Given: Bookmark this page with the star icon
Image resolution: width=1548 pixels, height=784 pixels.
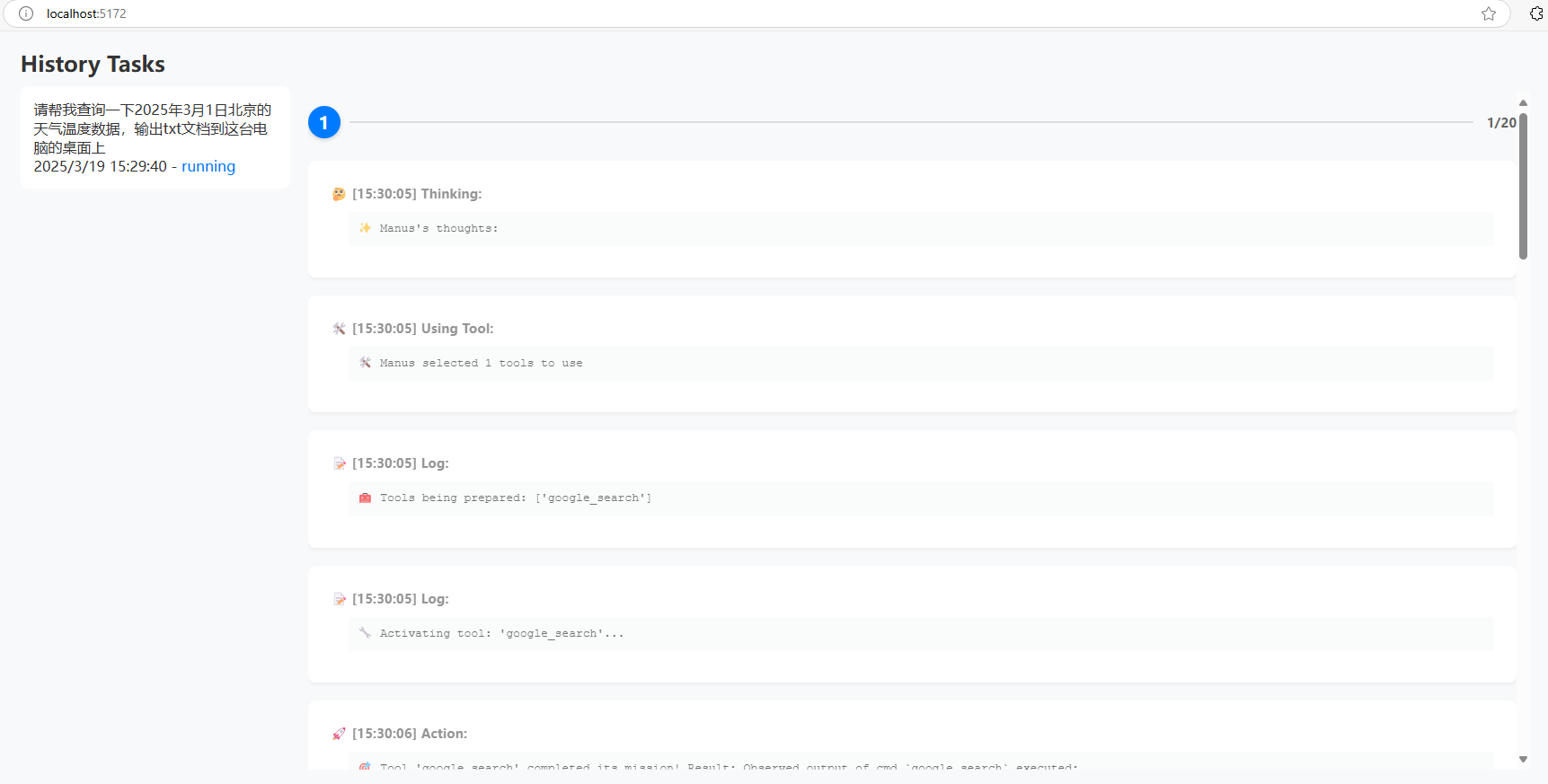Looking at the screenshot, I should coord(1489,13).
